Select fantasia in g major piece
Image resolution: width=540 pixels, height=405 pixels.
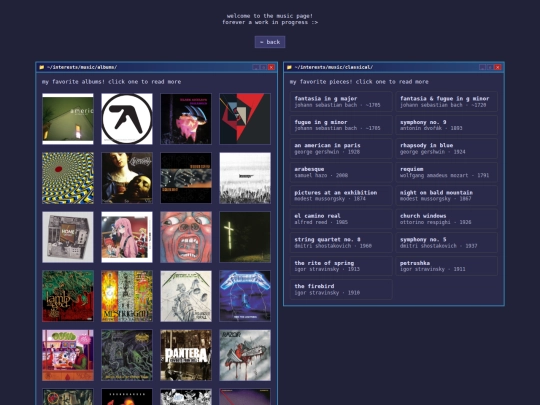pyautogui.click(x=341, y=102)
